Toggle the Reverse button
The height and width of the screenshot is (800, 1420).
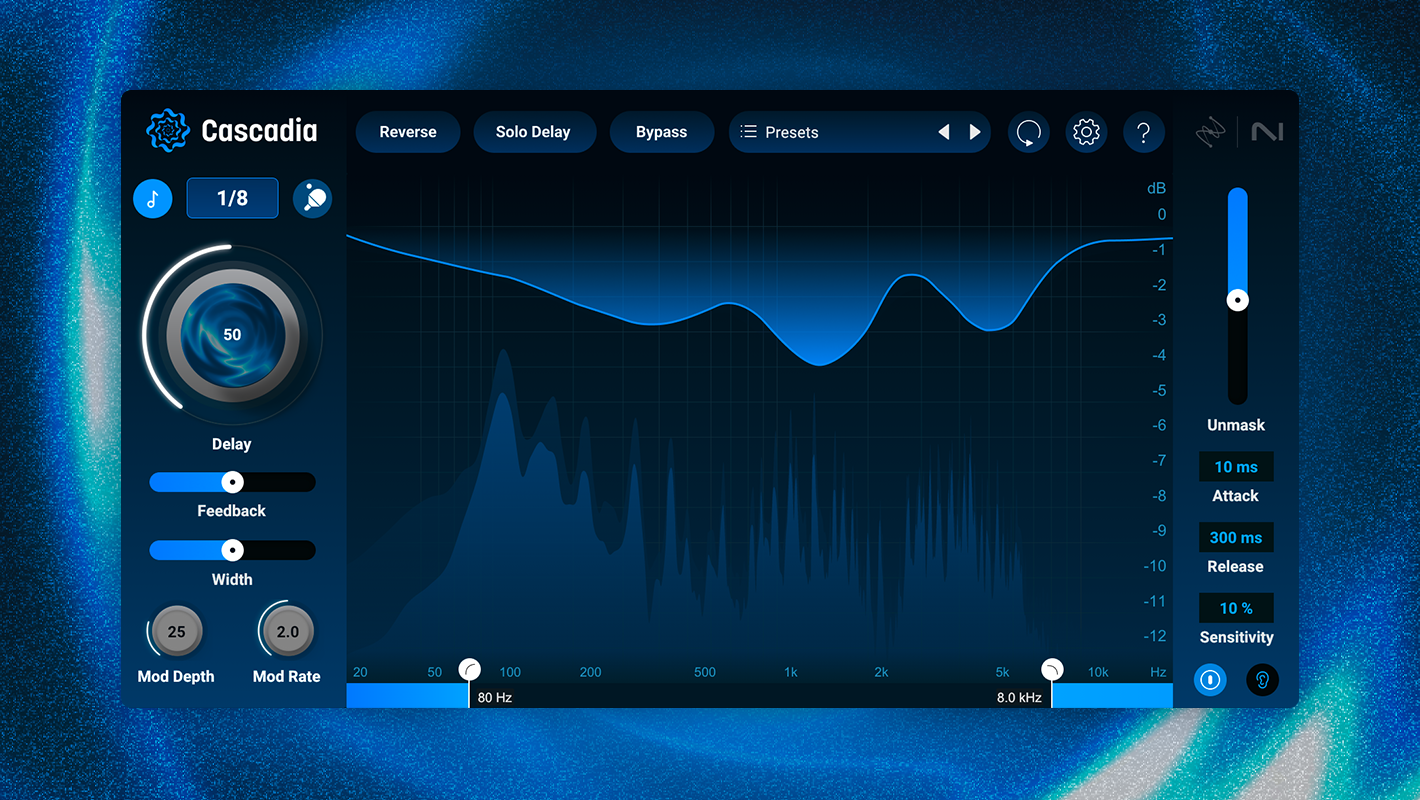[x=408, y=132]
